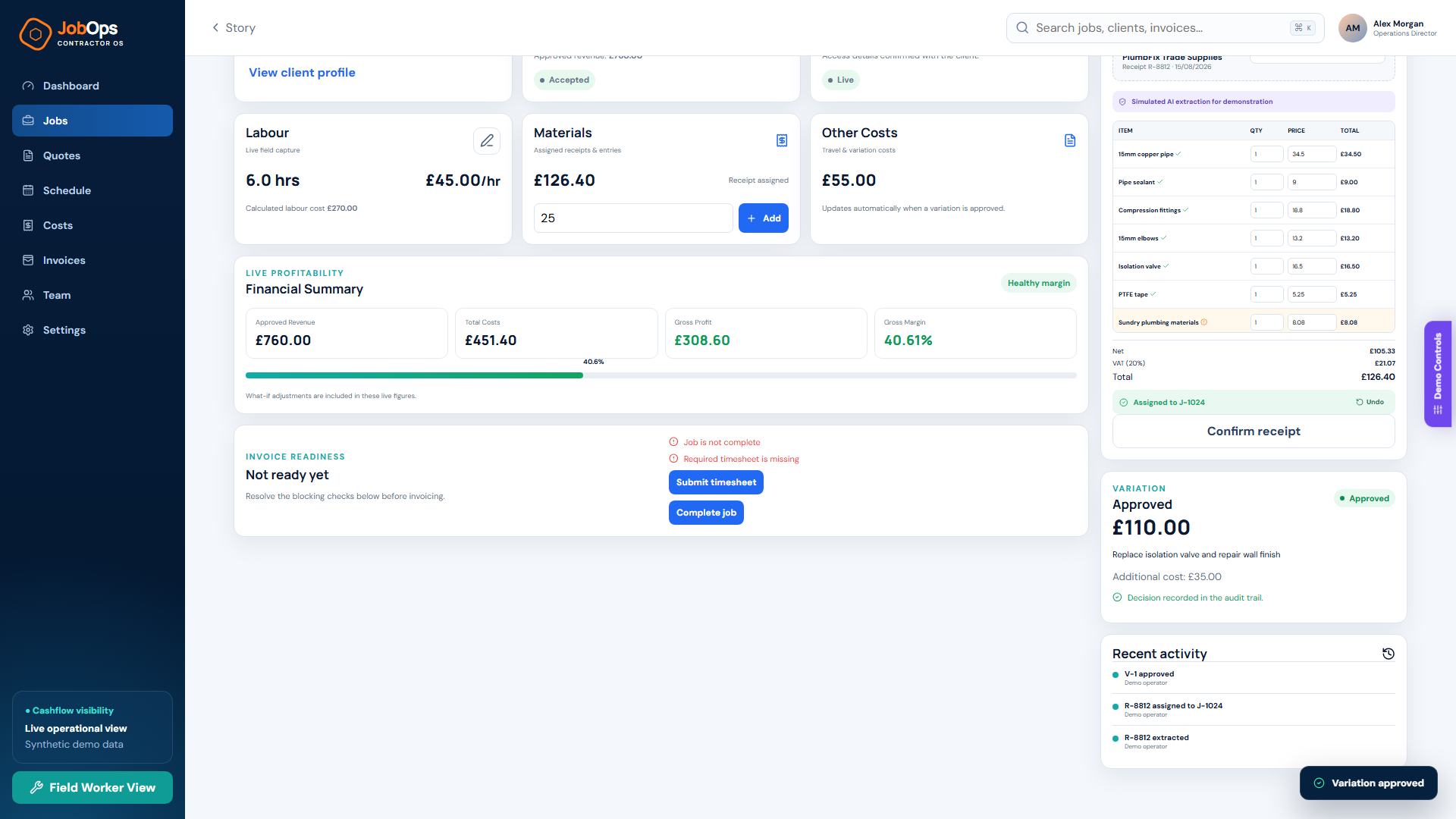Viewport: 1456px width, 819px height.
Task: Open the Demo Controls side tab
Action: pos(1438,374)
